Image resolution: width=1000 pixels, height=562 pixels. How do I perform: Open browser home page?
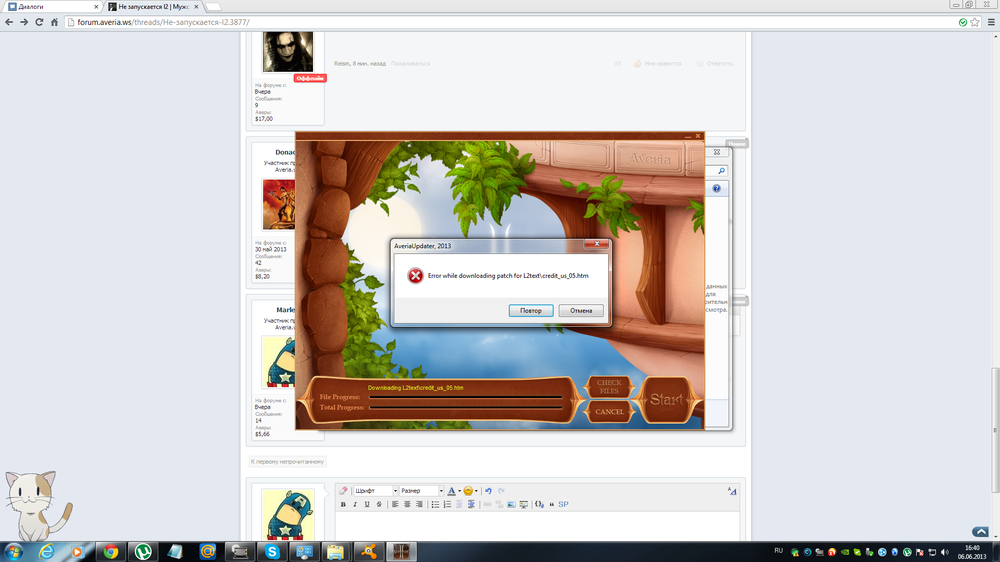[x=55, y=22]
